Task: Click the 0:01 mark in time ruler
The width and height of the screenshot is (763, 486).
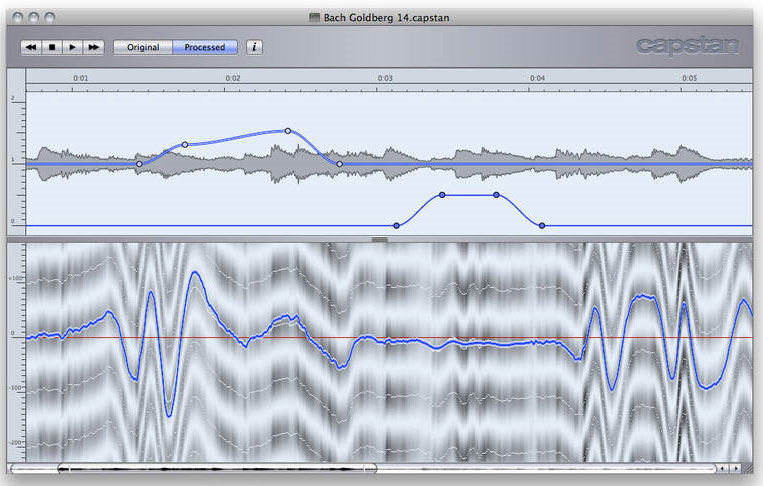Action: (81, 78)
